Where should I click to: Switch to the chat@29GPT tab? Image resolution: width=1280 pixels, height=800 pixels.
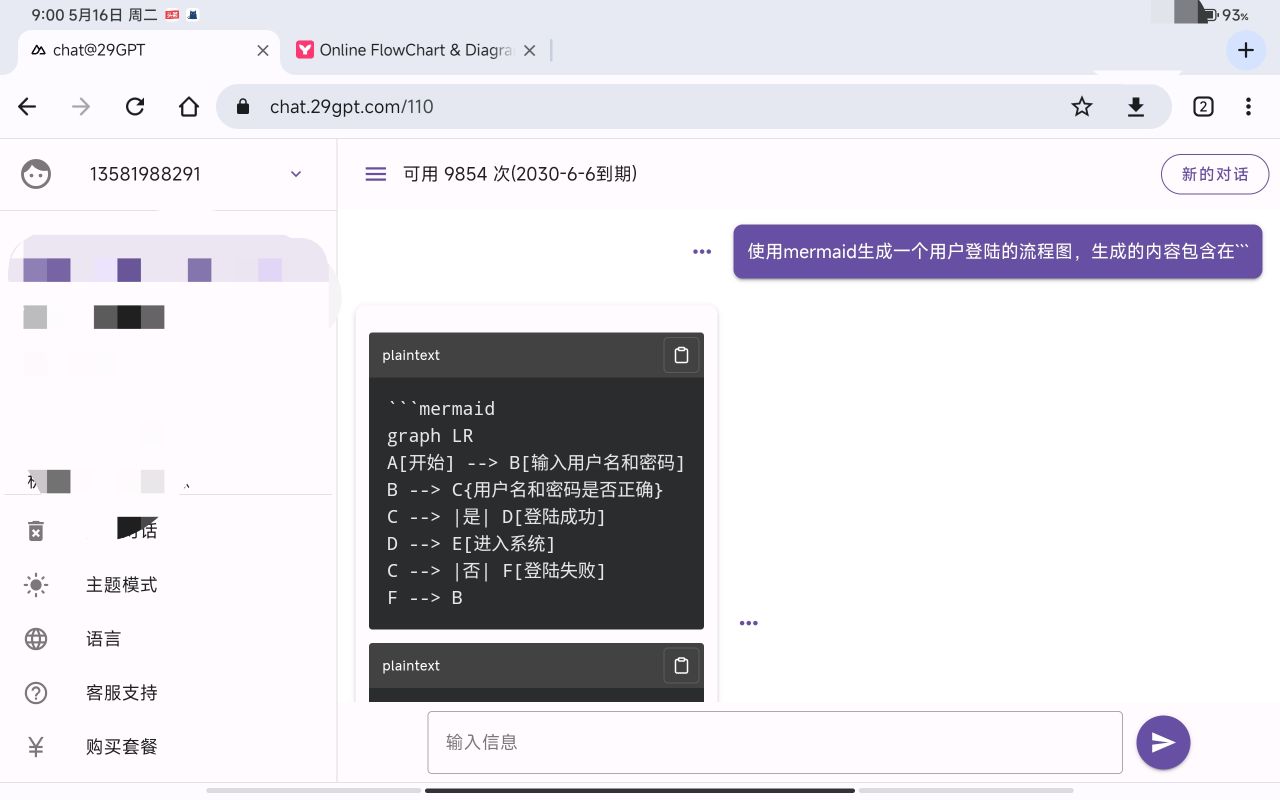click(x=150, y=50)
